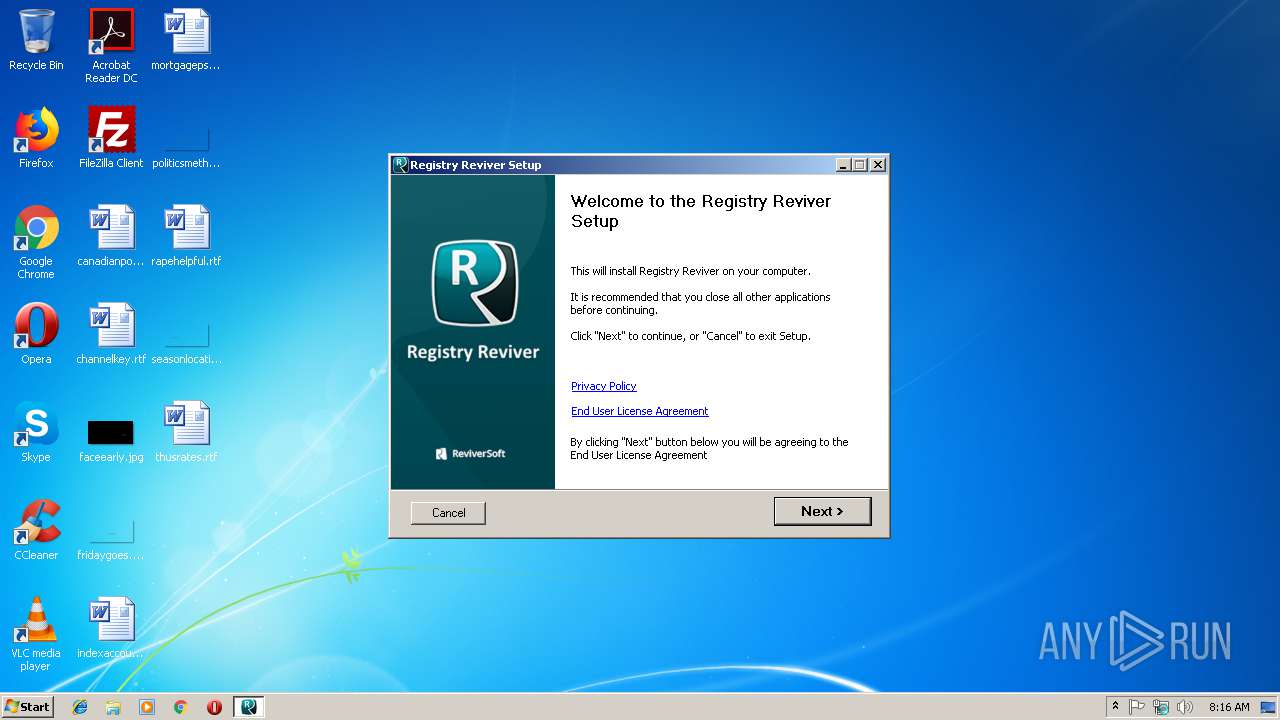Show hidden tray icons arrow
This screenshot has height=720, width=1280.
1115,707
